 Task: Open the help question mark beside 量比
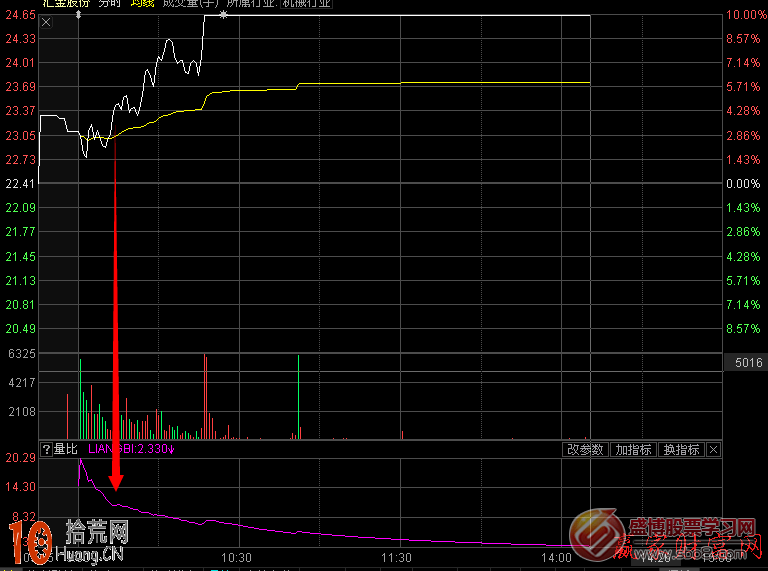(x=46, y=449)
